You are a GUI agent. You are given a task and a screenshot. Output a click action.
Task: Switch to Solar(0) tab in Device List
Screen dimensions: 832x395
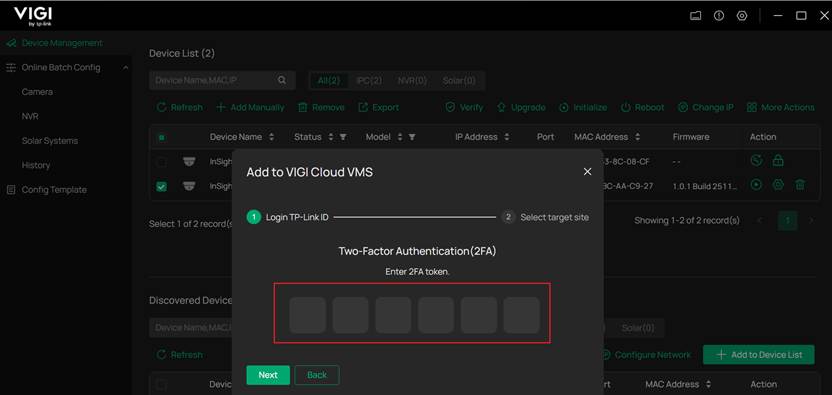(x=459, y=81)
